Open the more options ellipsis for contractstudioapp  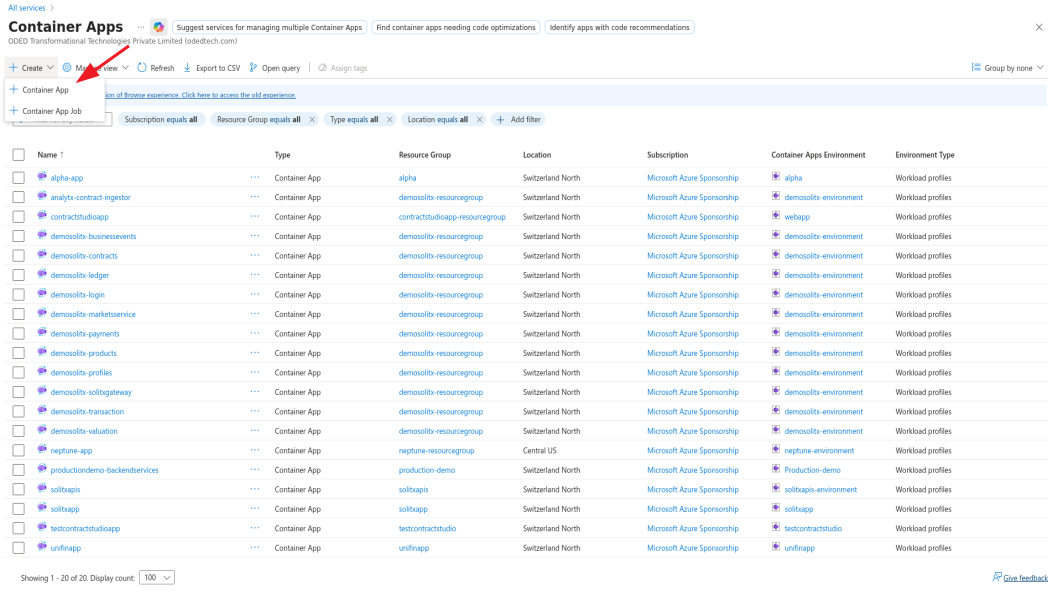[x=254, y=217]
